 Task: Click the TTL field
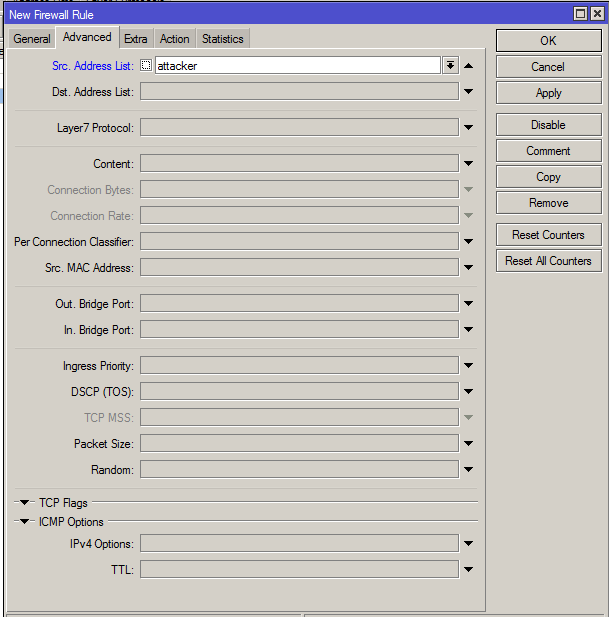coord(299,569)
